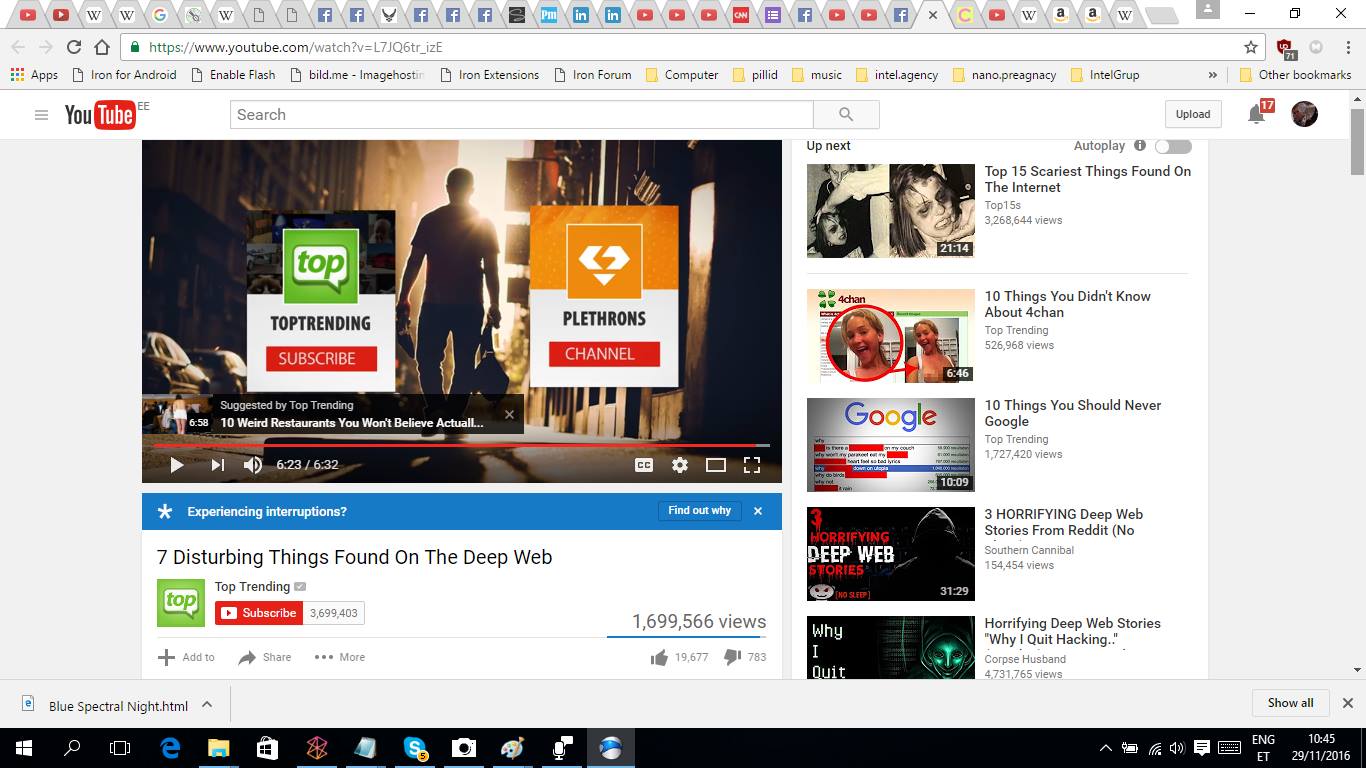
Task: Go to YouTube home logo
Action: click(100, 115)
